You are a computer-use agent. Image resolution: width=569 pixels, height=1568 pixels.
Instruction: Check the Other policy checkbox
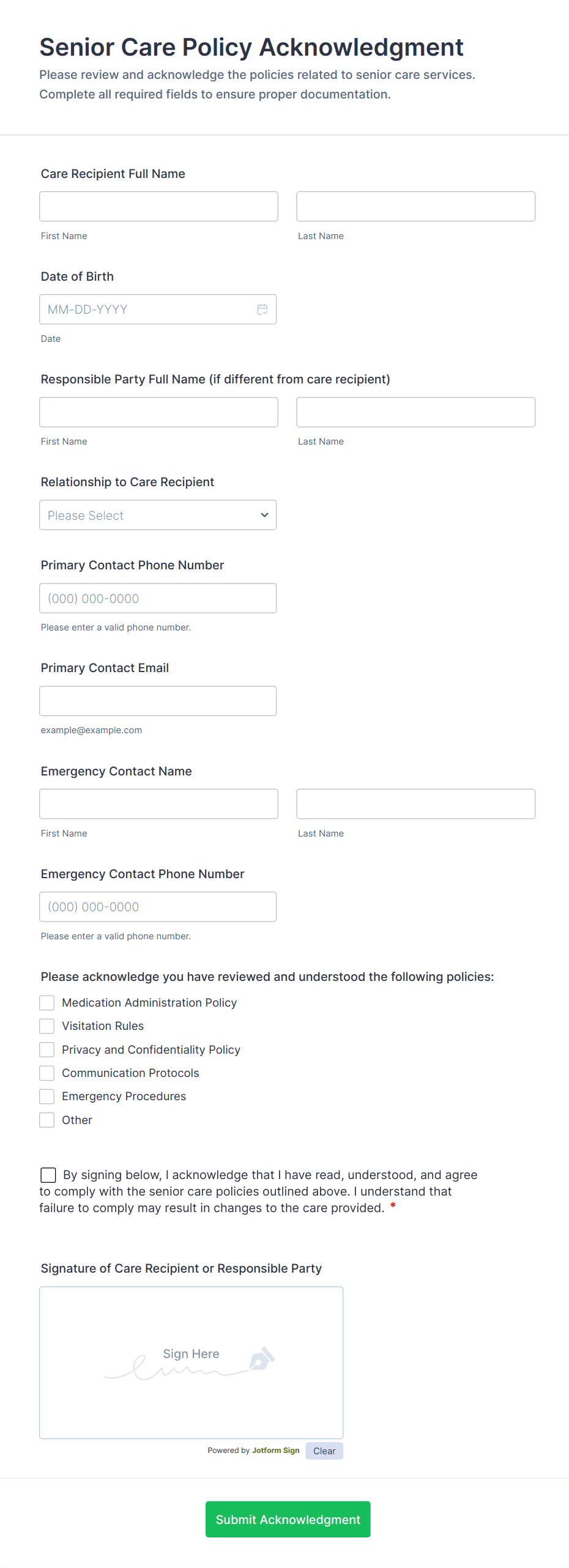tap(47, 1120)
